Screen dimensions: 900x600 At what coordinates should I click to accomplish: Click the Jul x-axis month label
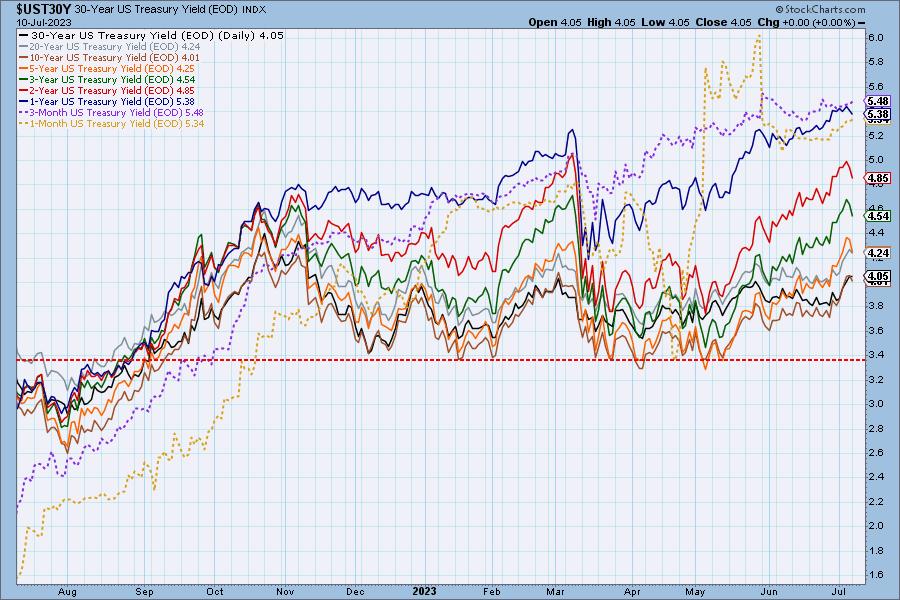[x=840, y=592]
